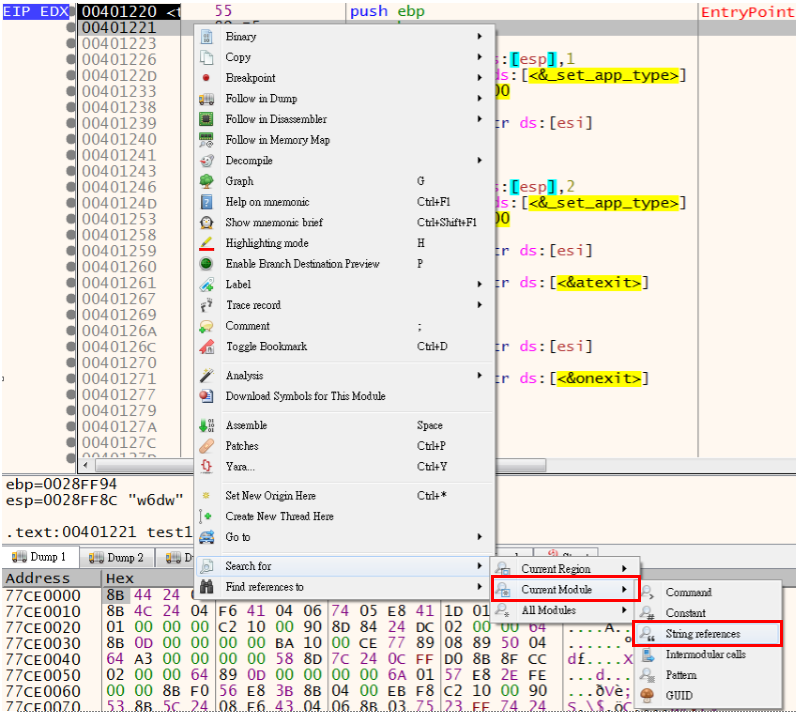Select Intermodular calls option

click(707, 654)
